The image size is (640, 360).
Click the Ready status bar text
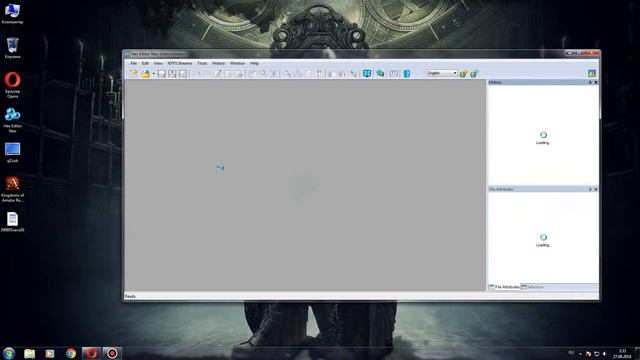130,296
